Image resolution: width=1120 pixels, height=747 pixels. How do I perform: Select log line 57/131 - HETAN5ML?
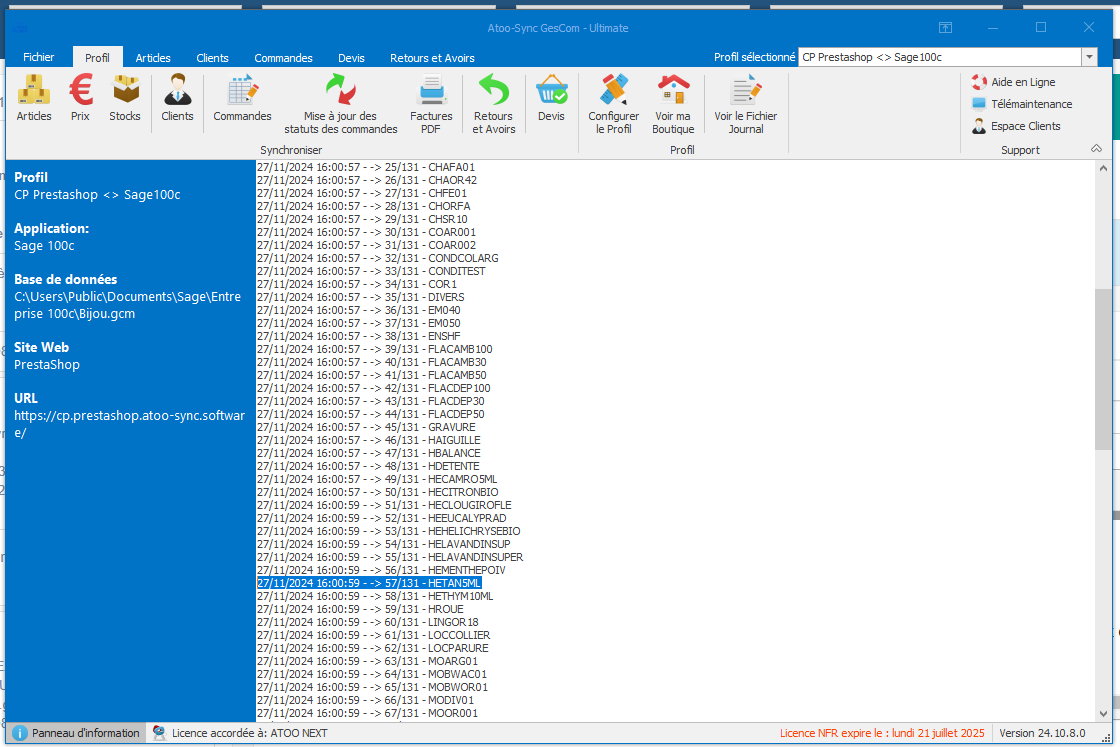pyautogui.click(x=369, y=583)
